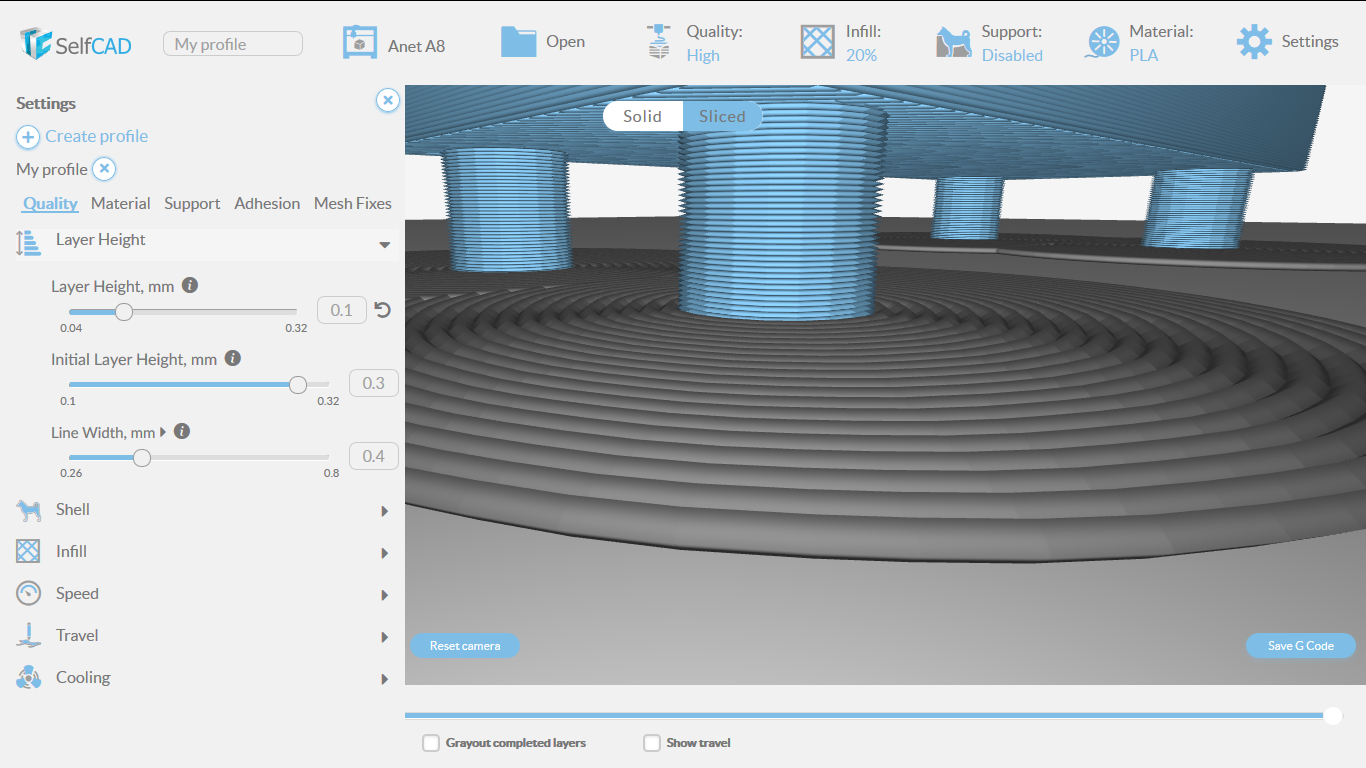Reset Layer Height to default value

click(383, 310)
